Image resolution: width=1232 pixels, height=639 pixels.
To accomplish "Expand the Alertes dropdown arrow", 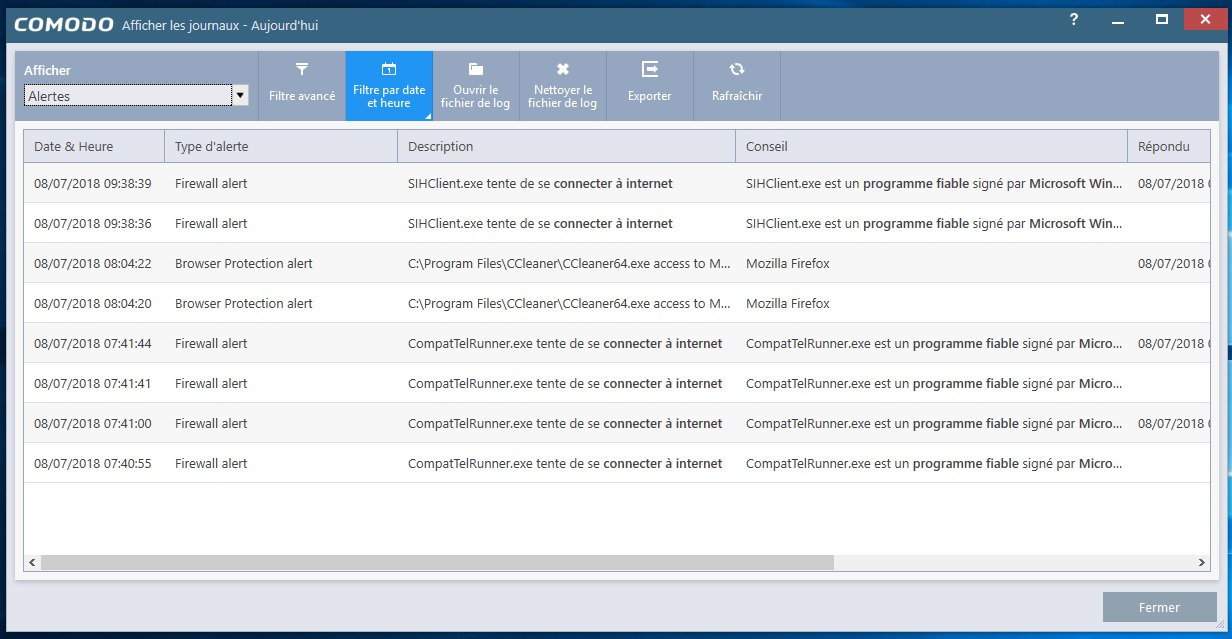I will [240, 96].
